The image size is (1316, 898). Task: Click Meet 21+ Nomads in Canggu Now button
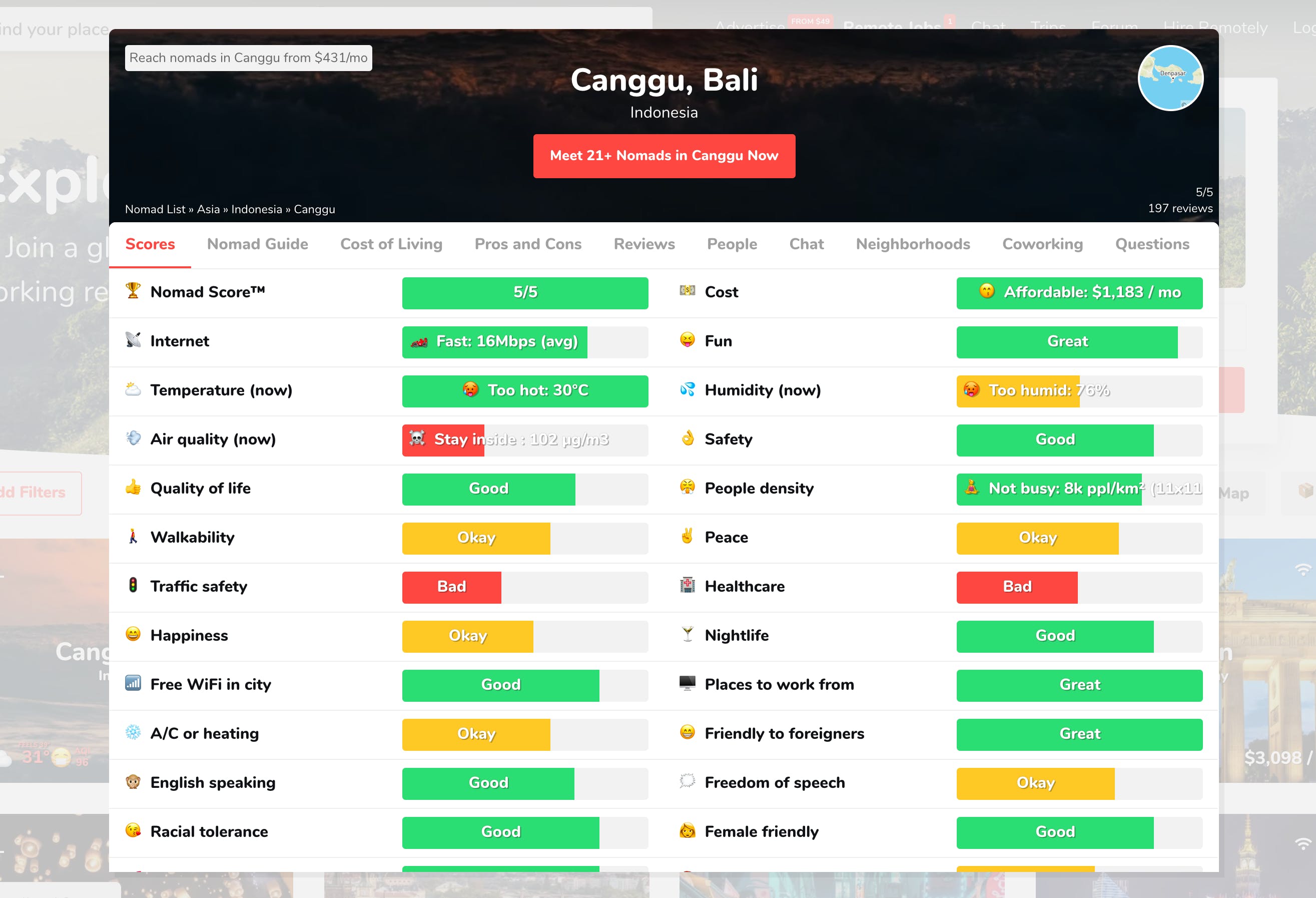point(664,156)
